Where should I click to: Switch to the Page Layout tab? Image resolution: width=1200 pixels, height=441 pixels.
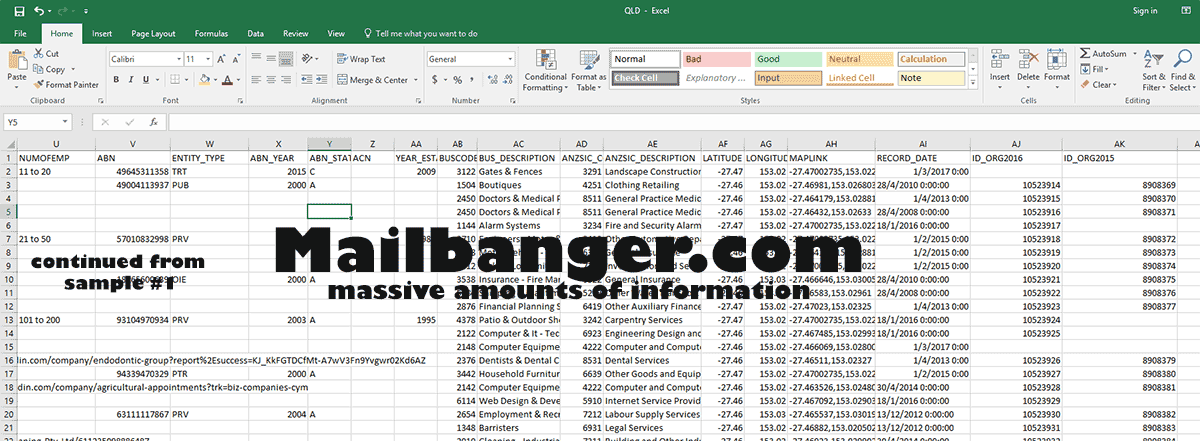(152, 33)
